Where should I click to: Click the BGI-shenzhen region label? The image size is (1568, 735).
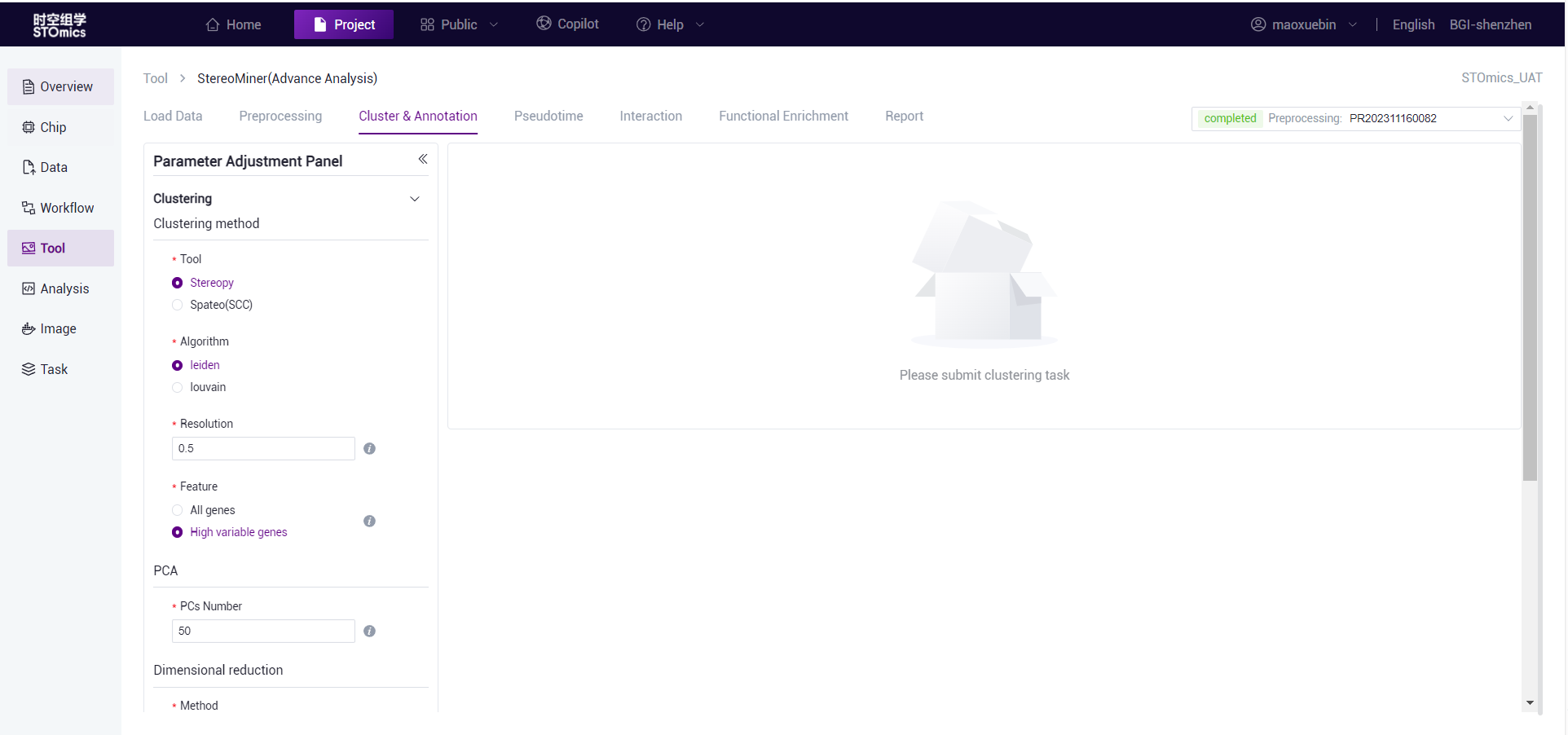[x=1491, y=24]
